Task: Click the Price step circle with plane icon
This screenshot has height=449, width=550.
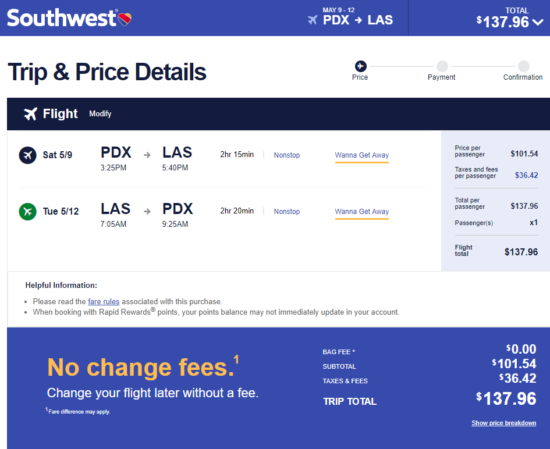Action: click(360, 66)
